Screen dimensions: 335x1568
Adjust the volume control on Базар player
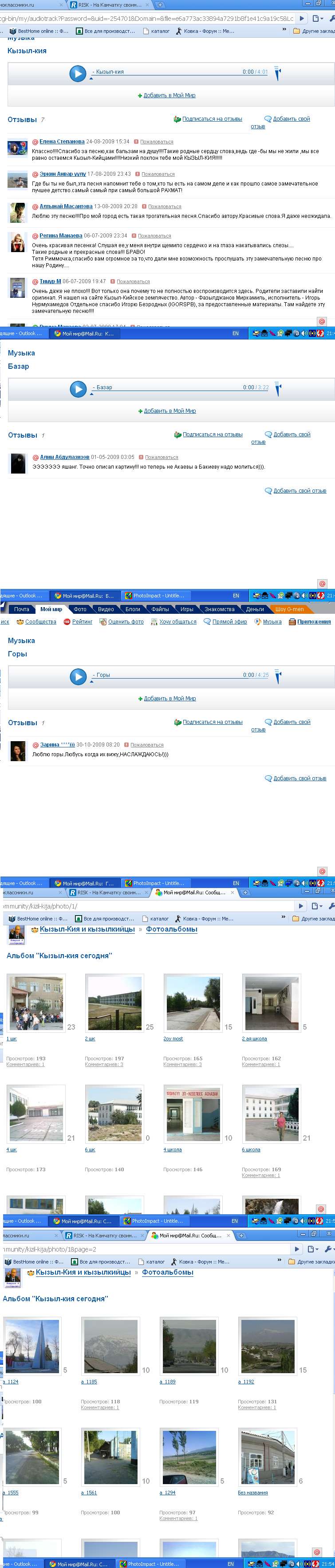pos(277,388)
